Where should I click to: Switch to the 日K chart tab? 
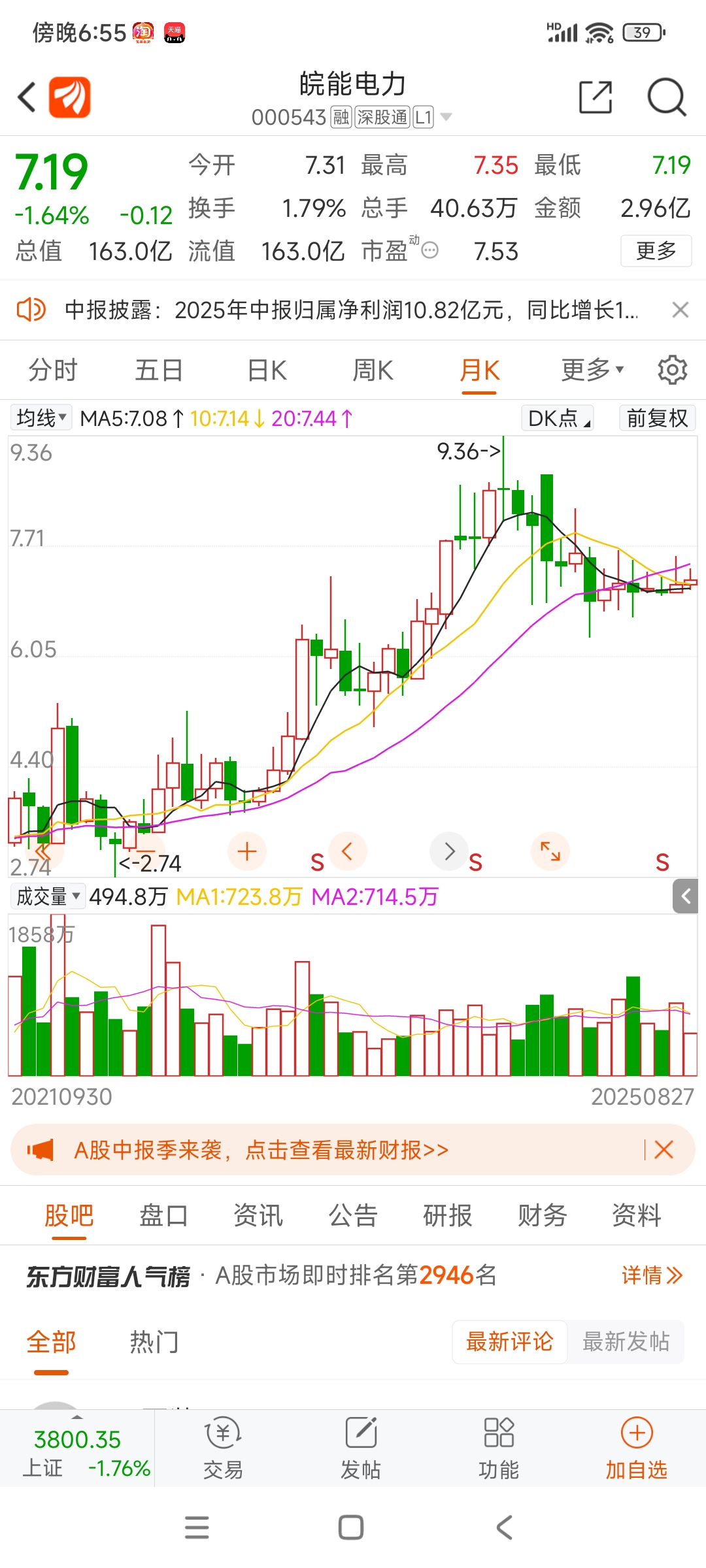(x=267, y=370)
